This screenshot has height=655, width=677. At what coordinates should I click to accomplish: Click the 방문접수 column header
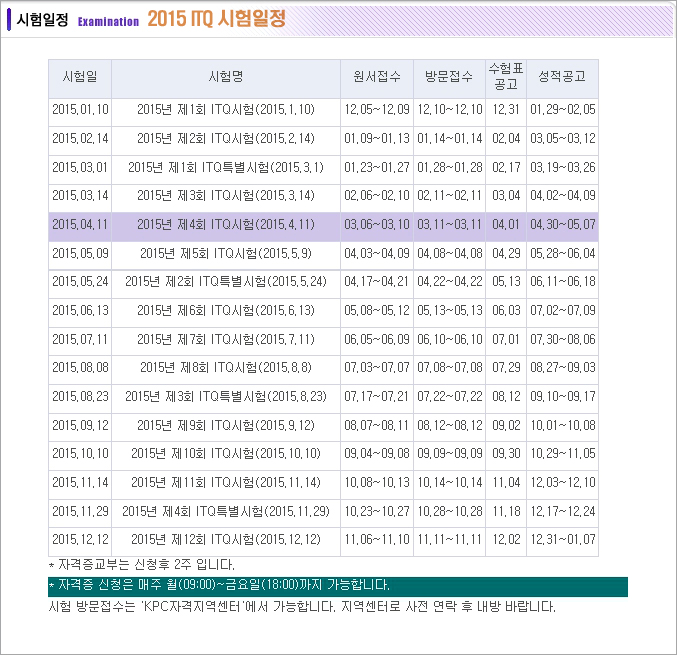point(449,77)
